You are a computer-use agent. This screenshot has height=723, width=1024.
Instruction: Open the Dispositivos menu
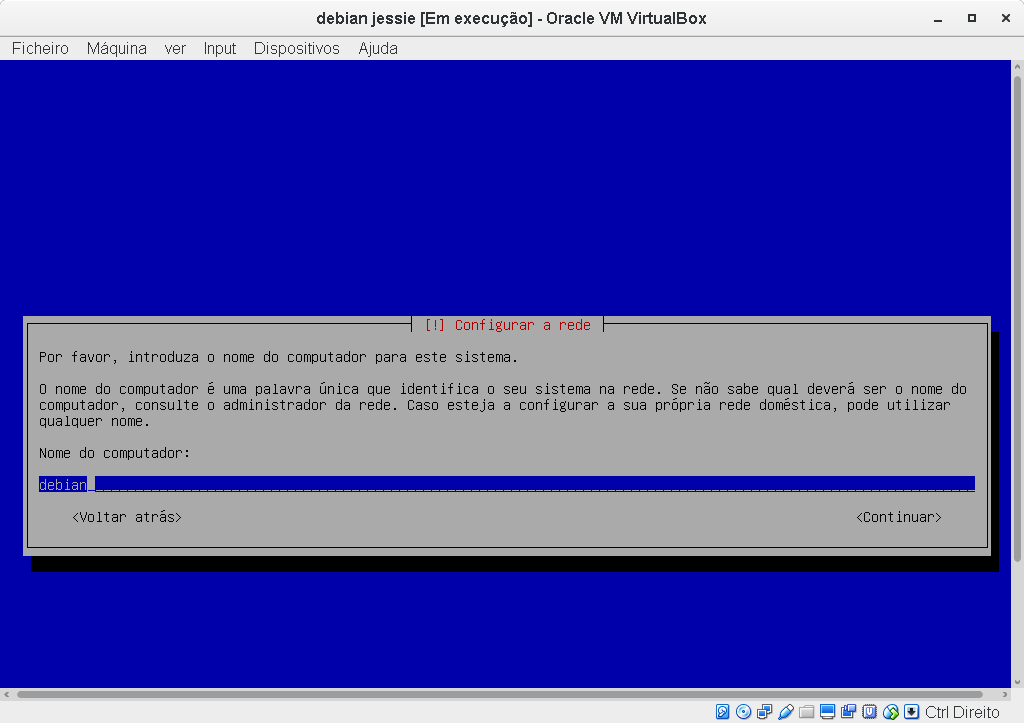coord(296,48)
